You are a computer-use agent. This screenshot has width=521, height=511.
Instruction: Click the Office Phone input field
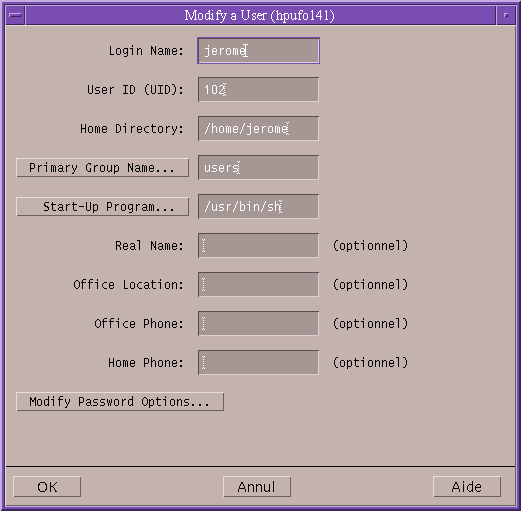258,324
